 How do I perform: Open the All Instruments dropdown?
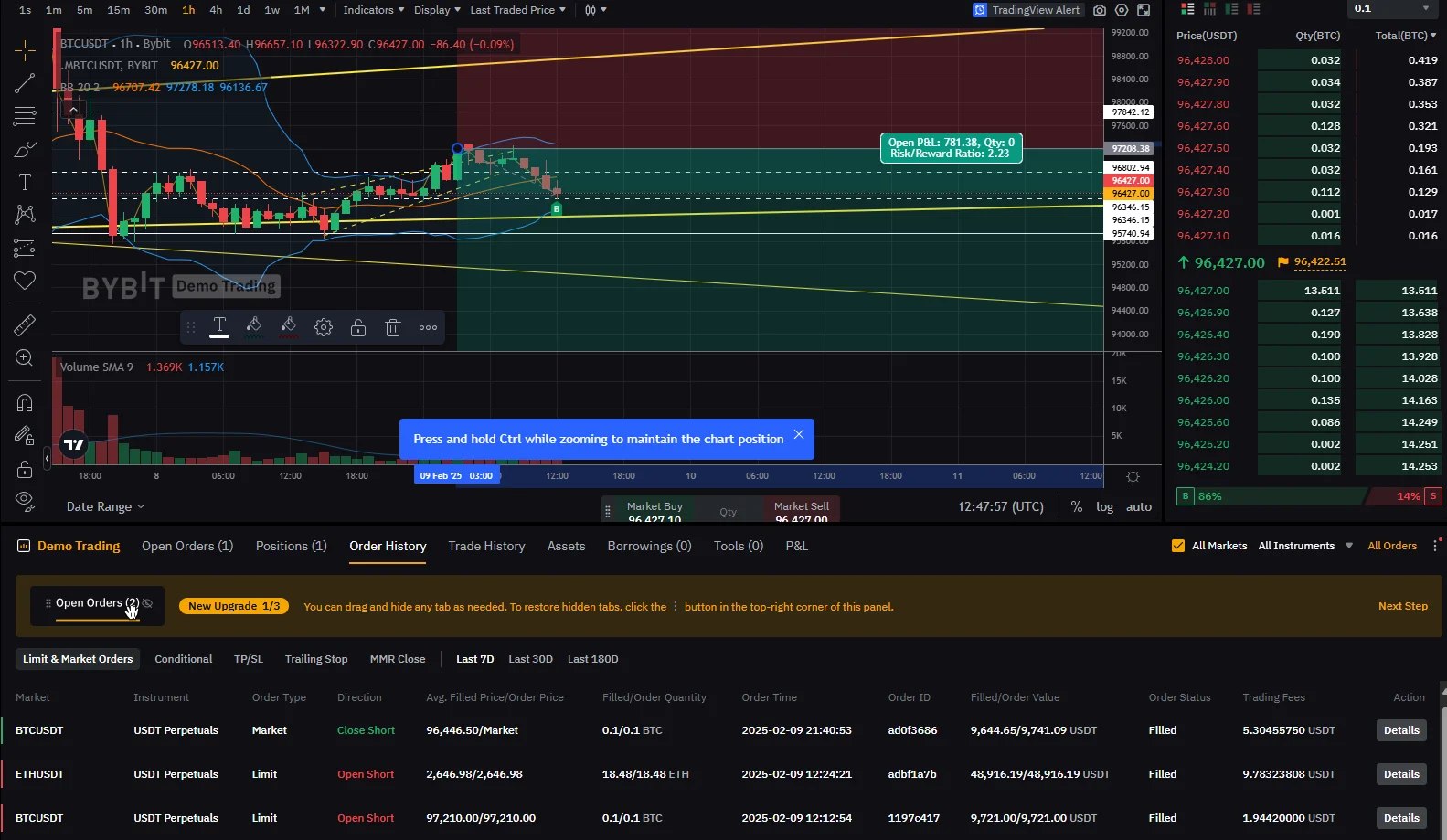(x=1305, y=546)
